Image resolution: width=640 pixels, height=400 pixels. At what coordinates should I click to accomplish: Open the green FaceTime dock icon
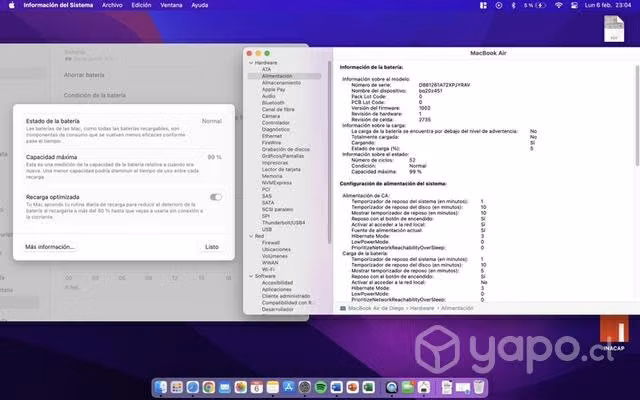coord(408,387)
